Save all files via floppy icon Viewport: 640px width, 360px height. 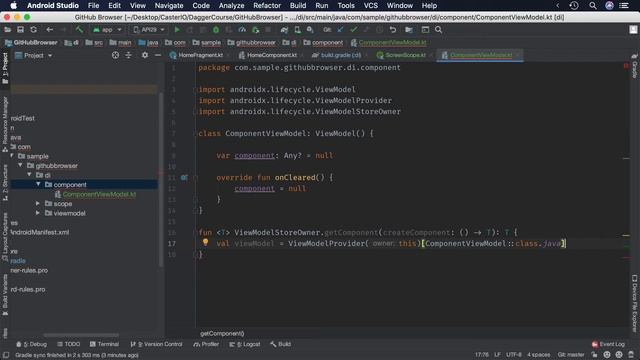[x=20, y=30]
